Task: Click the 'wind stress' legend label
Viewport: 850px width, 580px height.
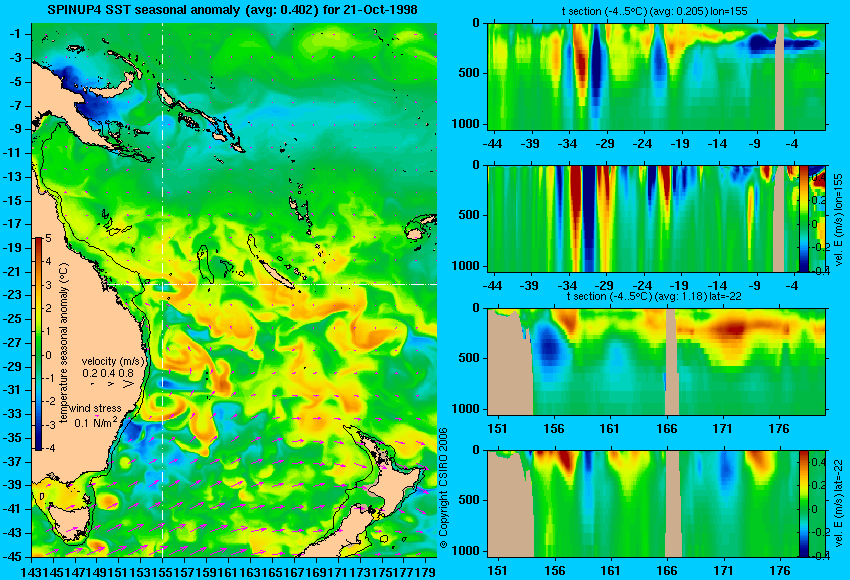Action: [95, 408]
